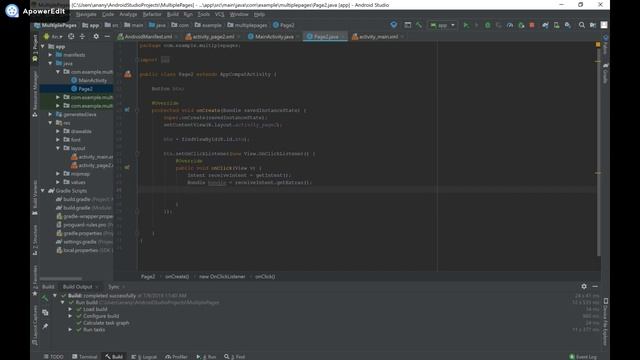The width and height of the screenshot is (640, 360).
Task: Run the app with the green play icon
Action: [x=466, y=25]
